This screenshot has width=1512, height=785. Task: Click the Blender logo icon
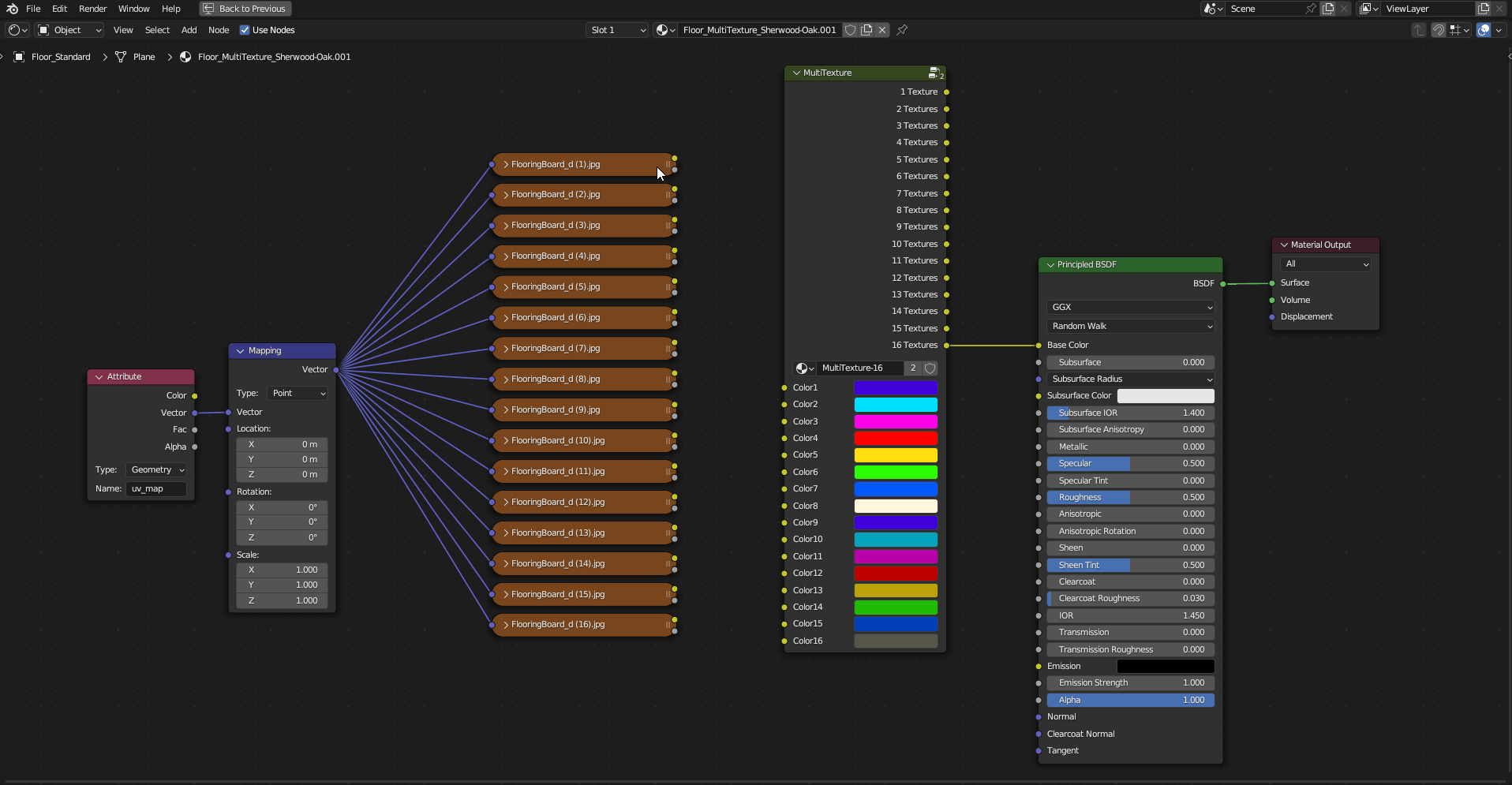click(12, 9)
